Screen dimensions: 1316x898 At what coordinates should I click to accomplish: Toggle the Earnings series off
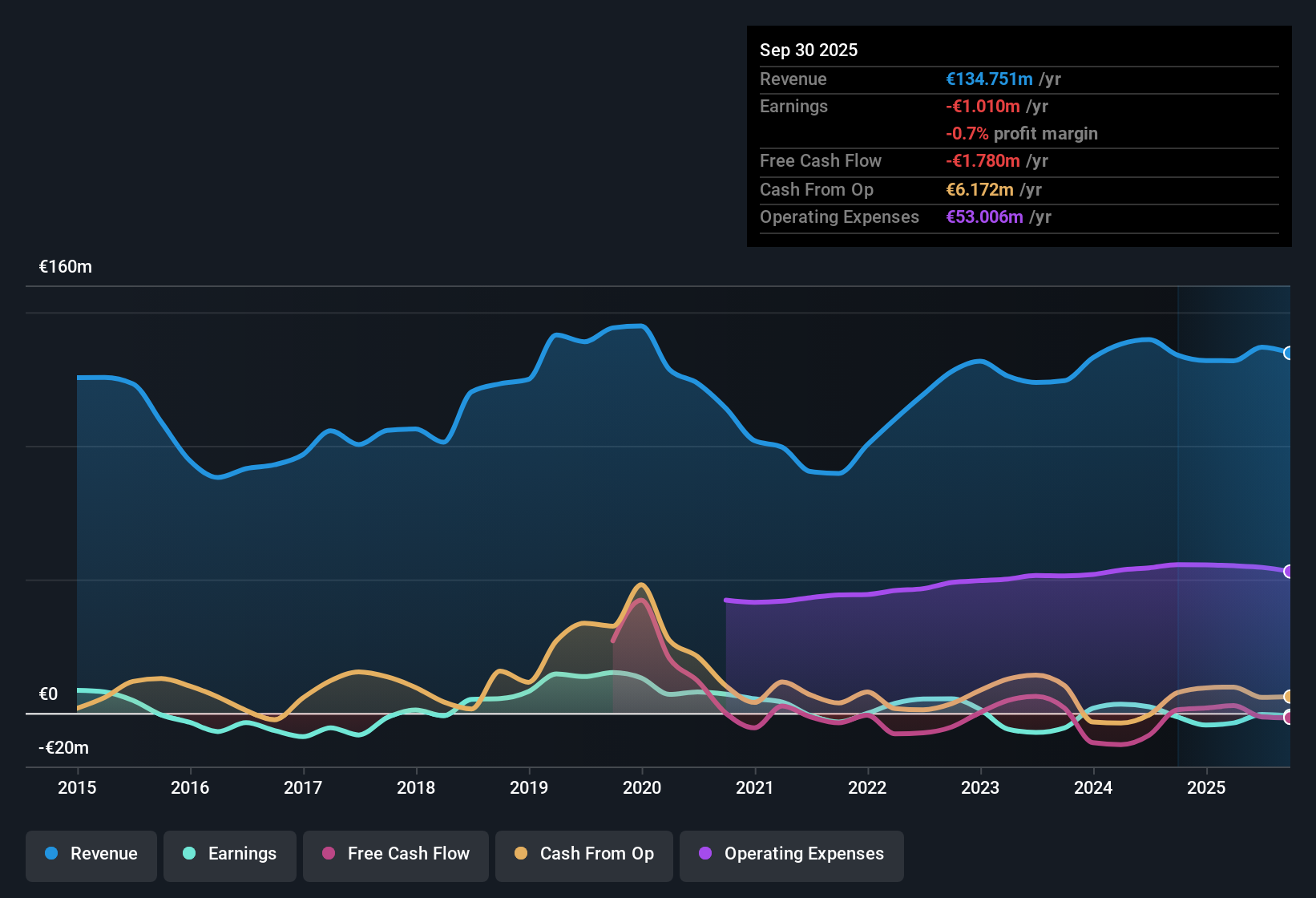pos(230,854)
